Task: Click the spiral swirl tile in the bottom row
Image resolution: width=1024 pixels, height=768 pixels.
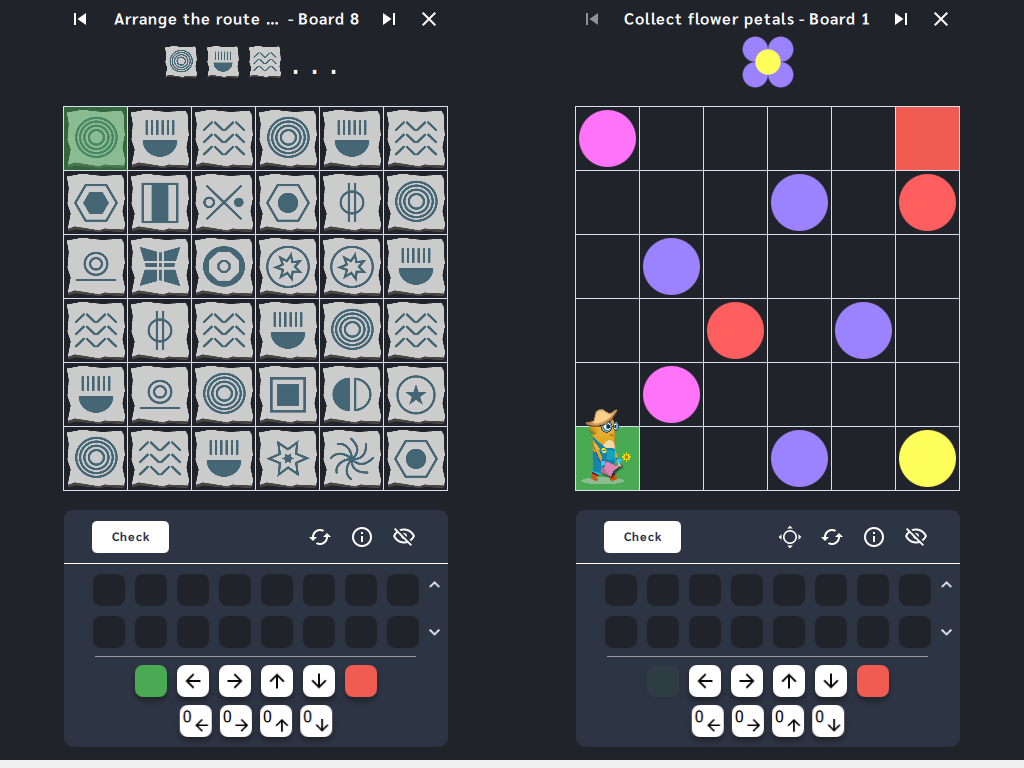Action: (351, 458)
